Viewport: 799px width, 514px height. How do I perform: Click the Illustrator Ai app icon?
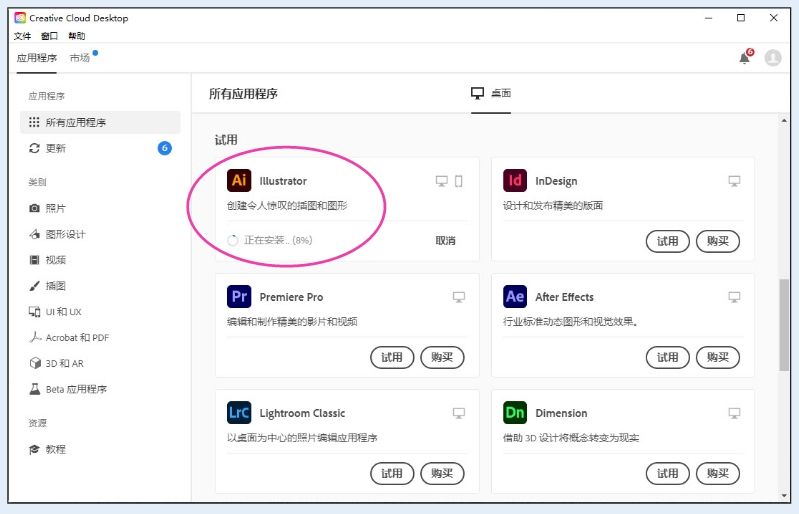click(x=239, y=180)
